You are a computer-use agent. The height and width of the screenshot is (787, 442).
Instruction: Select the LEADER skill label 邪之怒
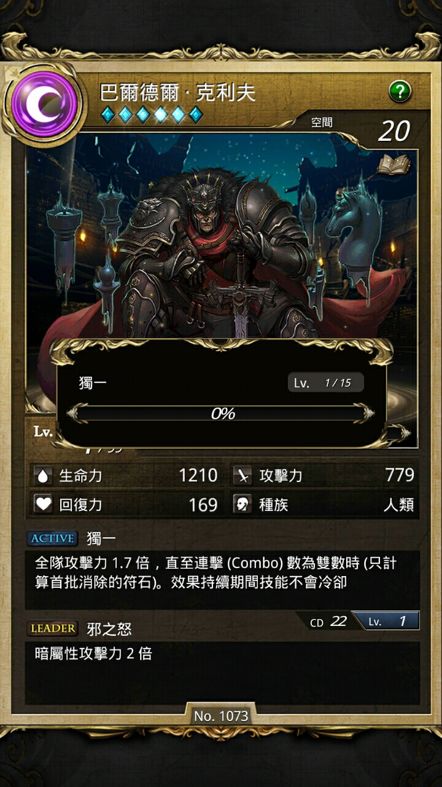[x=108, y=628]
